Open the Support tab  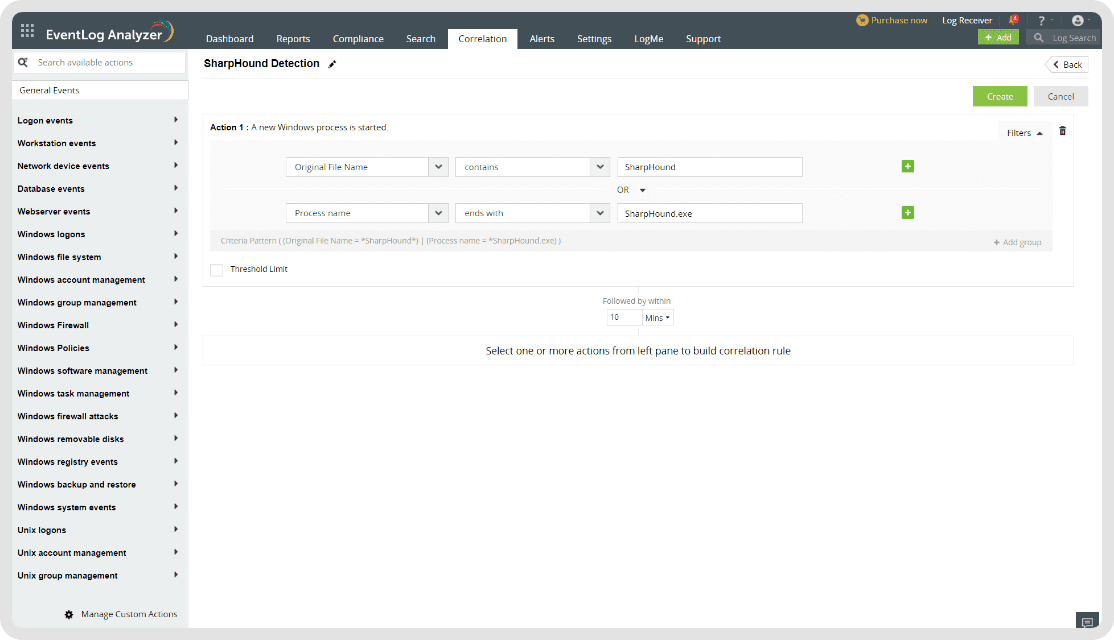click(703, 38)
